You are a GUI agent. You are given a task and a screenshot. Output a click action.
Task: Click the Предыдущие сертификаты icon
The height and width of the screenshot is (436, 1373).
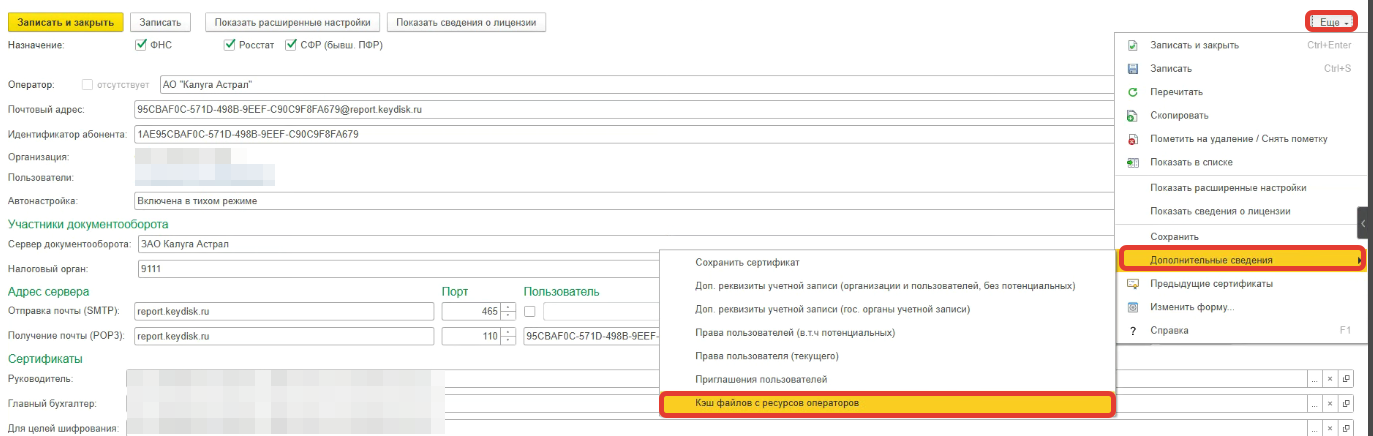coord(1133,284)
